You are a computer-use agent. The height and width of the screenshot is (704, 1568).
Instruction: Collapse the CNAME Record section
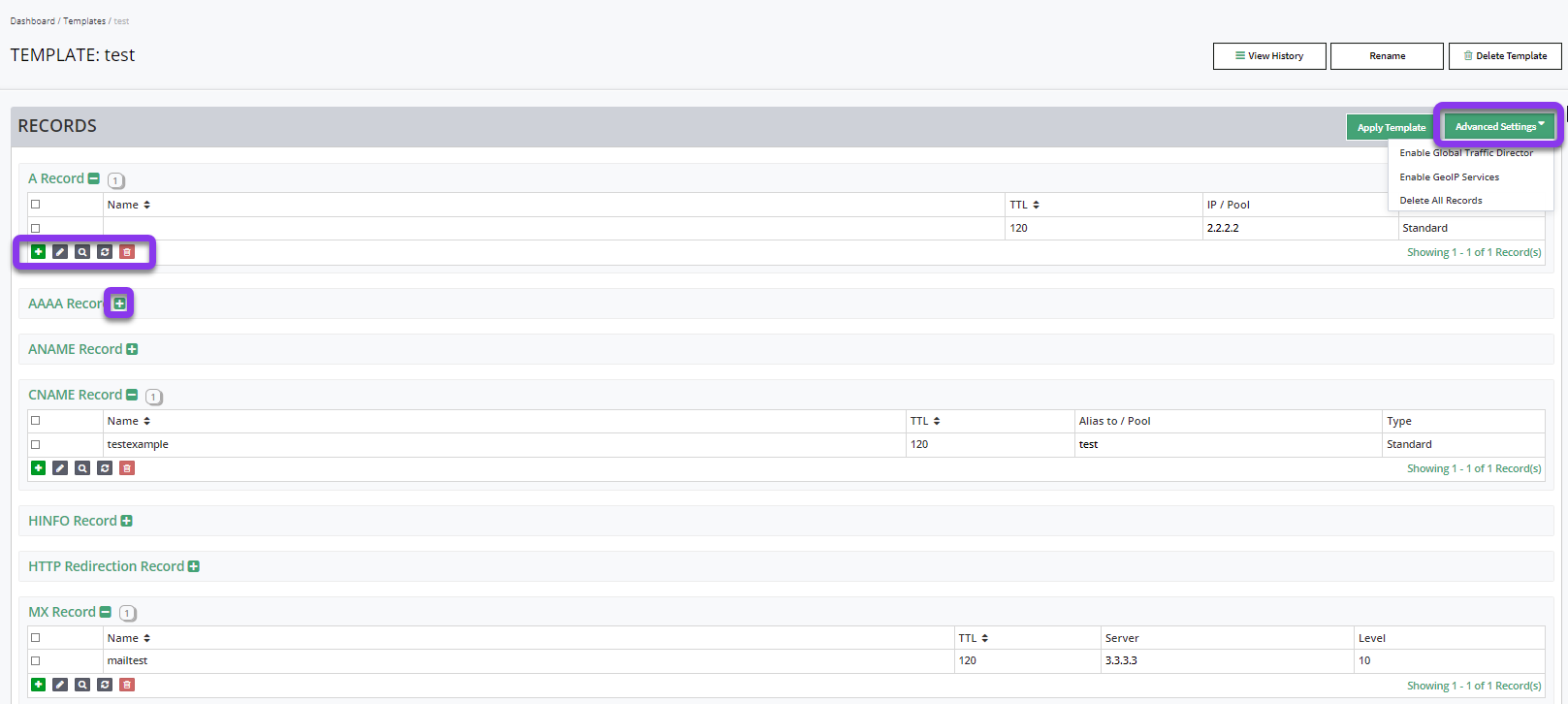(x=132, y=395)
